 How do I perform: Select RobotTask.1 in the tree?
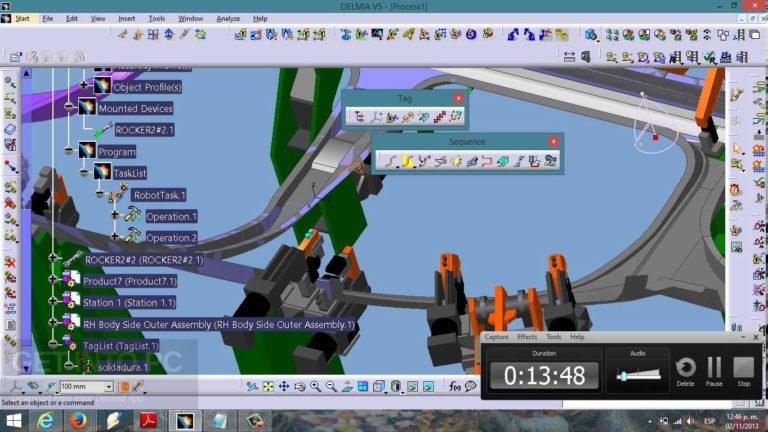(160, 195)
